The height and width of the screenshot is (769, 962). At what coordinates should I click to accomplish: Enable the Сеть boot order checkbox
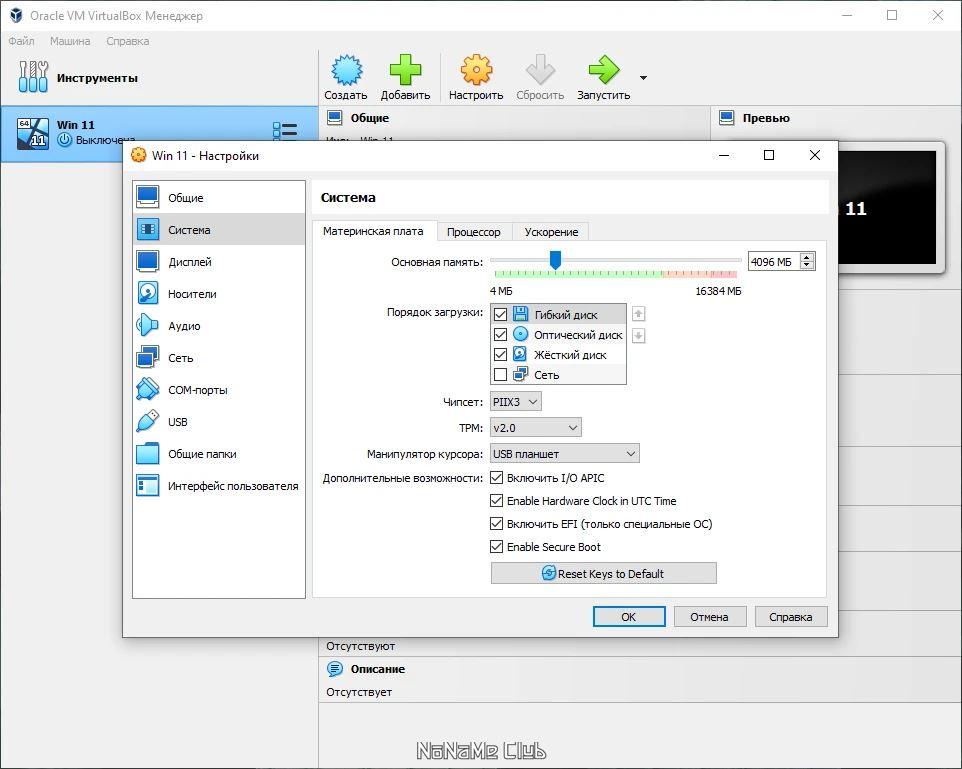(x=500, y=374)
